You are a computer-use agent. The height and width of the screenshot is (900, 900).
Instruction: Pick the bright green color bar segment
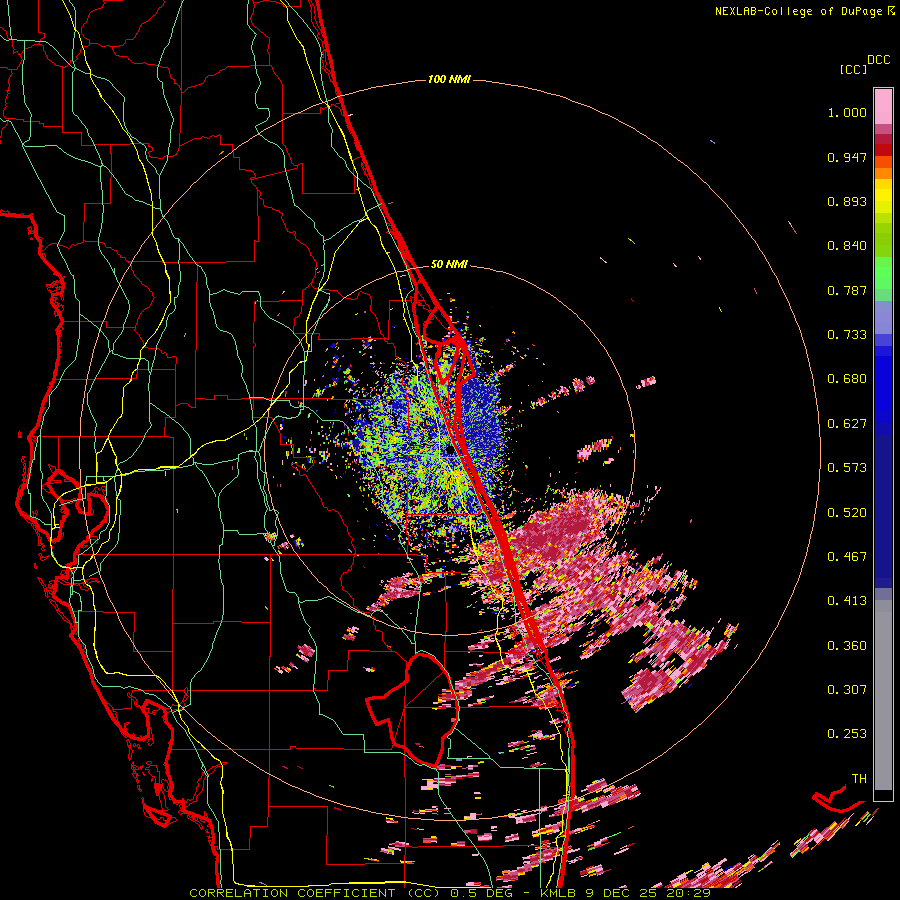coord(883,273)
